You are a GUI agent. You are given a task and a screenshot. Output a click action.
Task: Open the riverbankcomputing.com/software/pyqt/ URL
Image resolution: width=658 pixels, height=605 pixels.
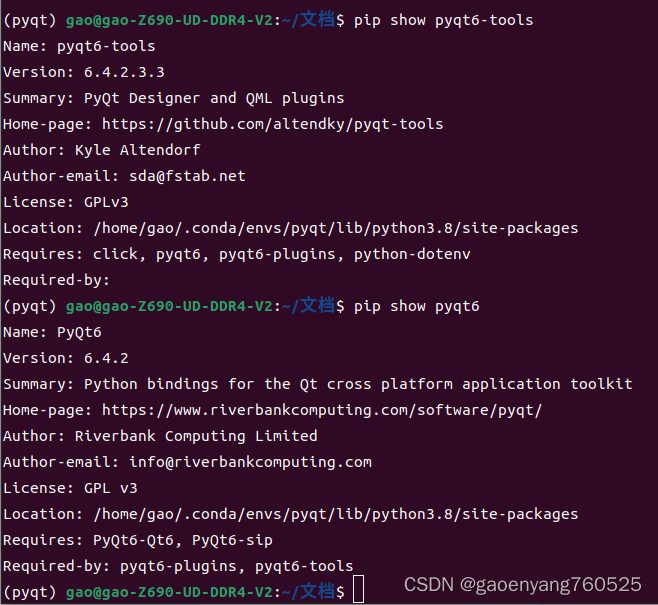(x=322, y=410)
